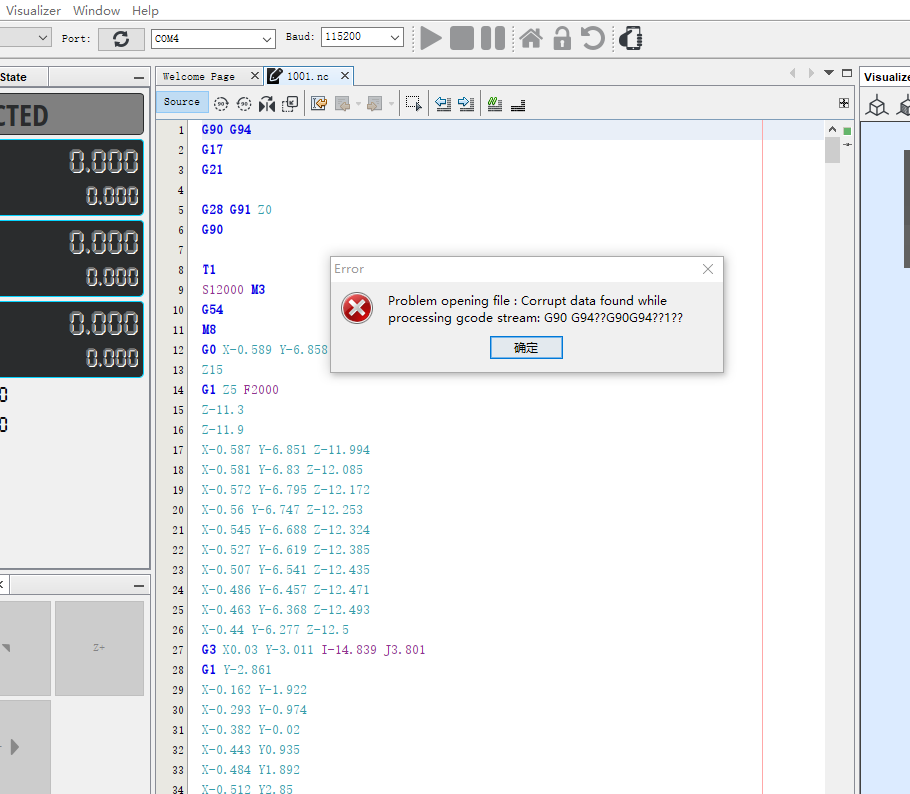This screenshot has height=794, width=910.
Task: Click the mirror icon in editor toolbar
Action: pyautogui.click(x=267, y=103)
